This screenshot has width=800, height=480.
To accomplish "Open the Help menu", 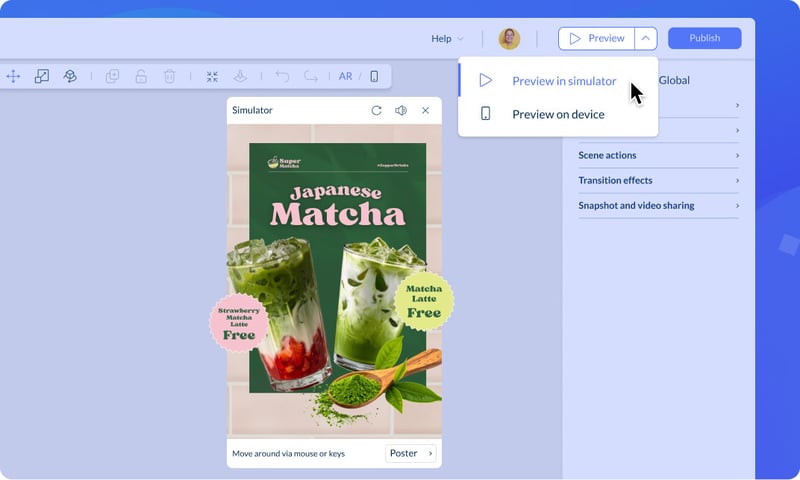I will (x=447, y=39).
